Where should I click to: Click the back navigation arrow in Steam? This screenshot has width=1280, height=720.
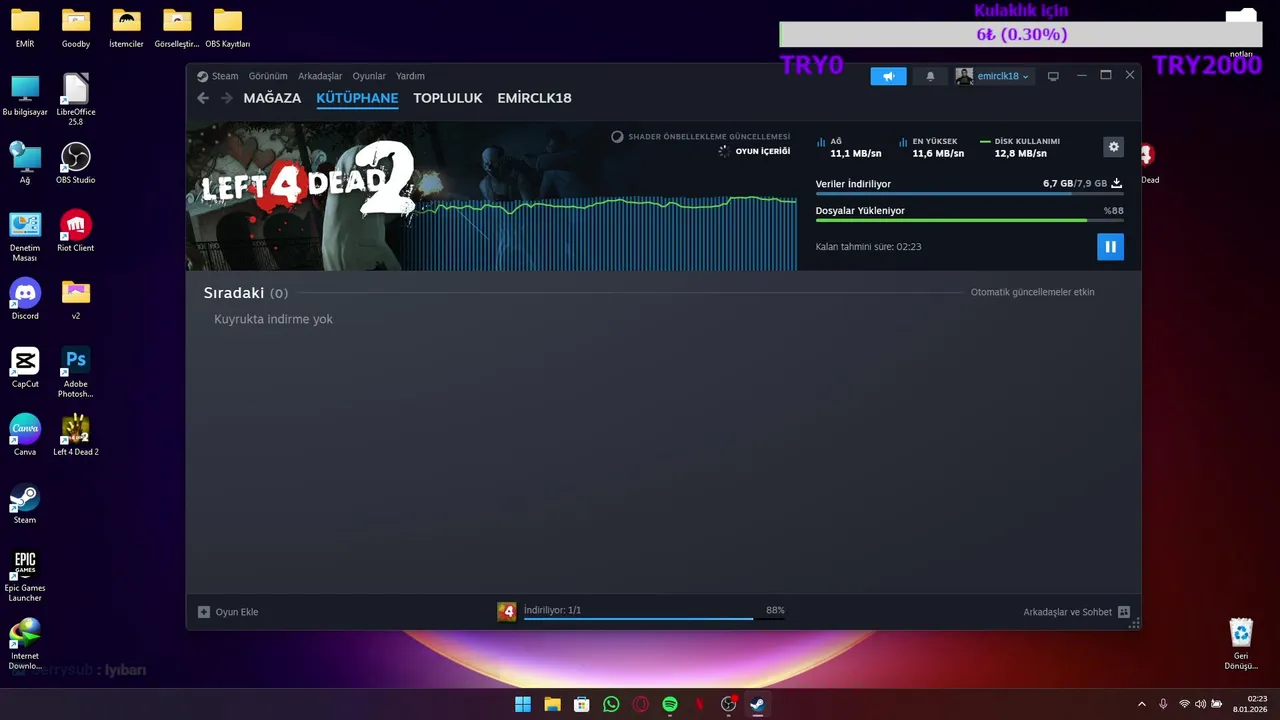pyautogui.click(x=203, y=98)
